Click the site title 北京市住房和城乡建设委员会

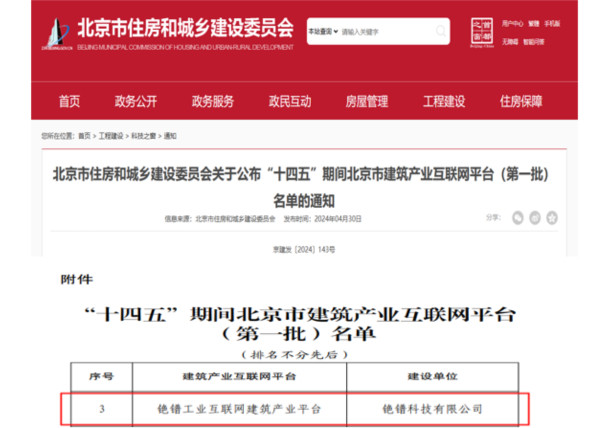[186, 28]
